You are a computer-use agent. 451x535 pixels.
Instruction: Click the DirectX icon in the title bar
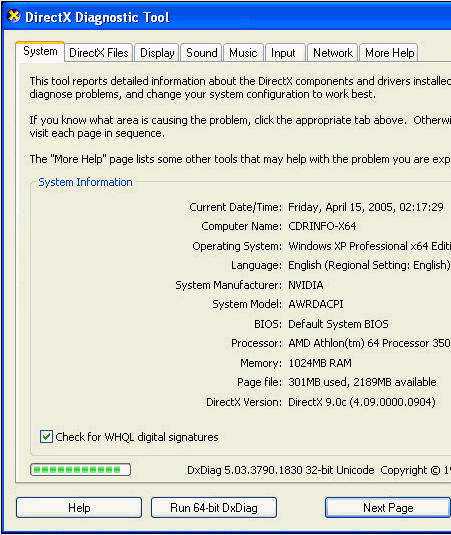click(x=14, y=16)
